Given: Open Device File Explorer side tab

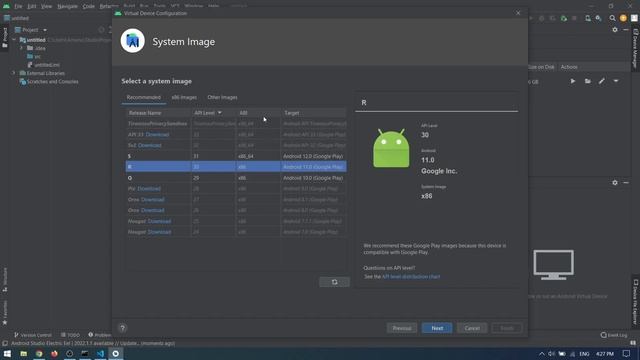Looking at the screenshot, I should tap(635, 302).
